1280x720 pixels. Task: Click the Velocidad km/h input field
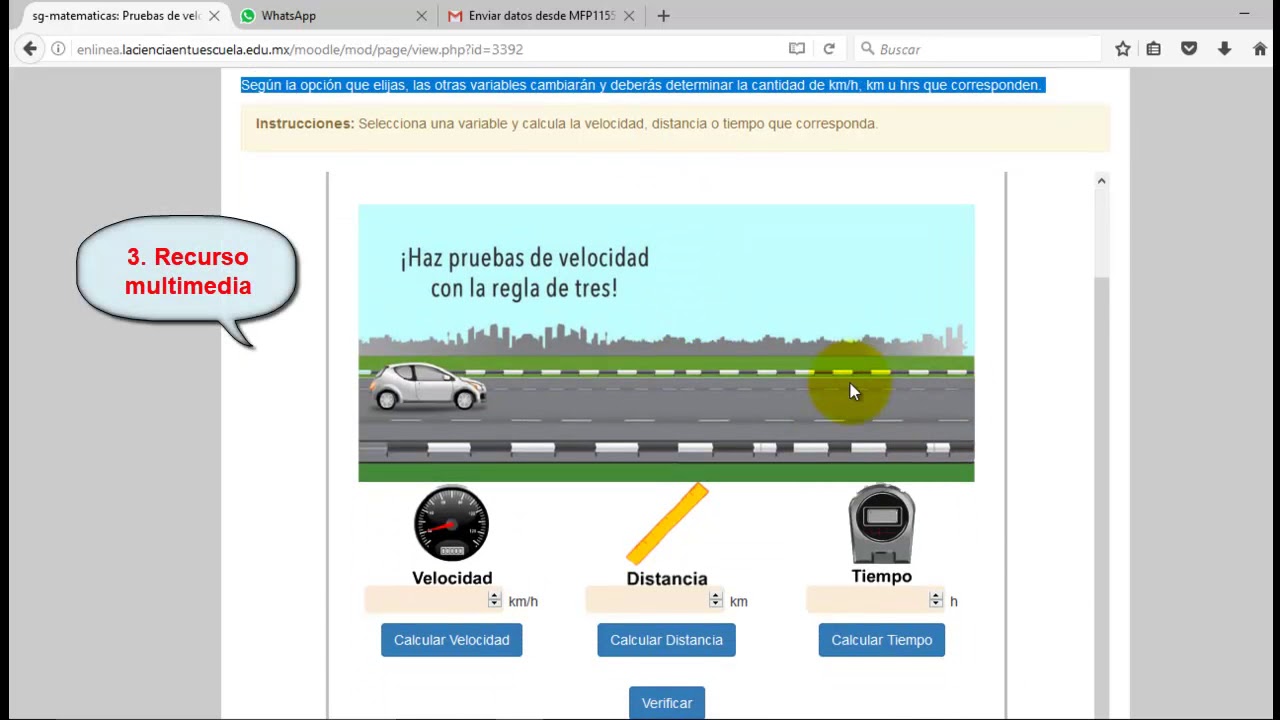tap(433, 600)
